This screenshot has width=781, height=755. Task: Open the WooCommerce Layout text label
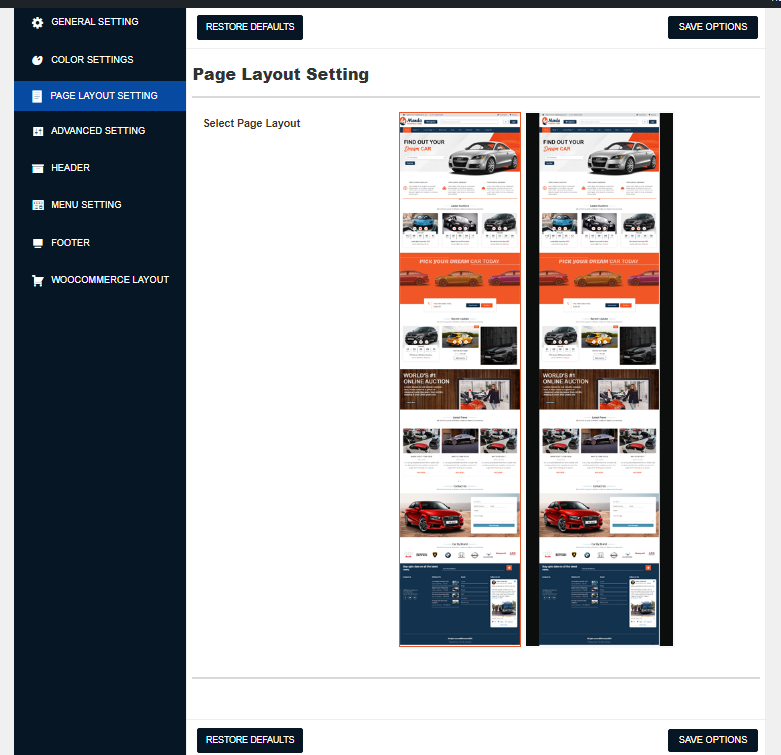coord(110,280)
